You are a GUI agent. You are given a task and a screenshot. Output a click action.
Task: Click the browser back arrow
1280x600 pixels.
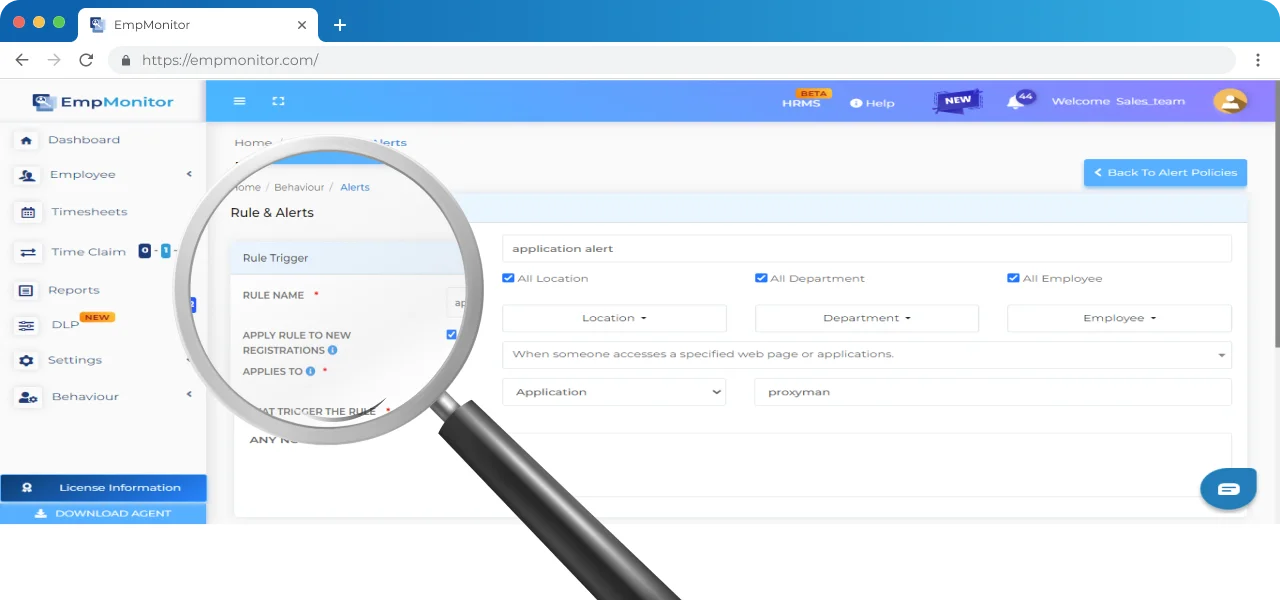click(22, 60)
